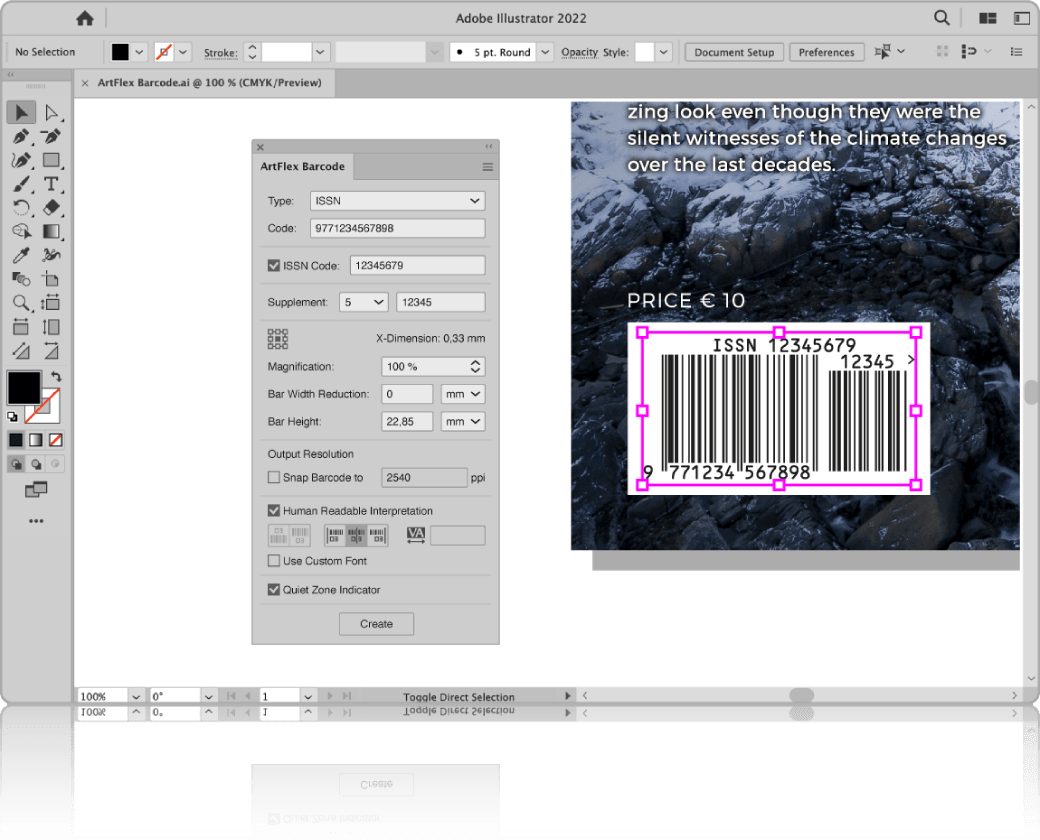Choose the Eyedropper tool
This screenshot has height=840, width=1040.
(x=21, y=256)
